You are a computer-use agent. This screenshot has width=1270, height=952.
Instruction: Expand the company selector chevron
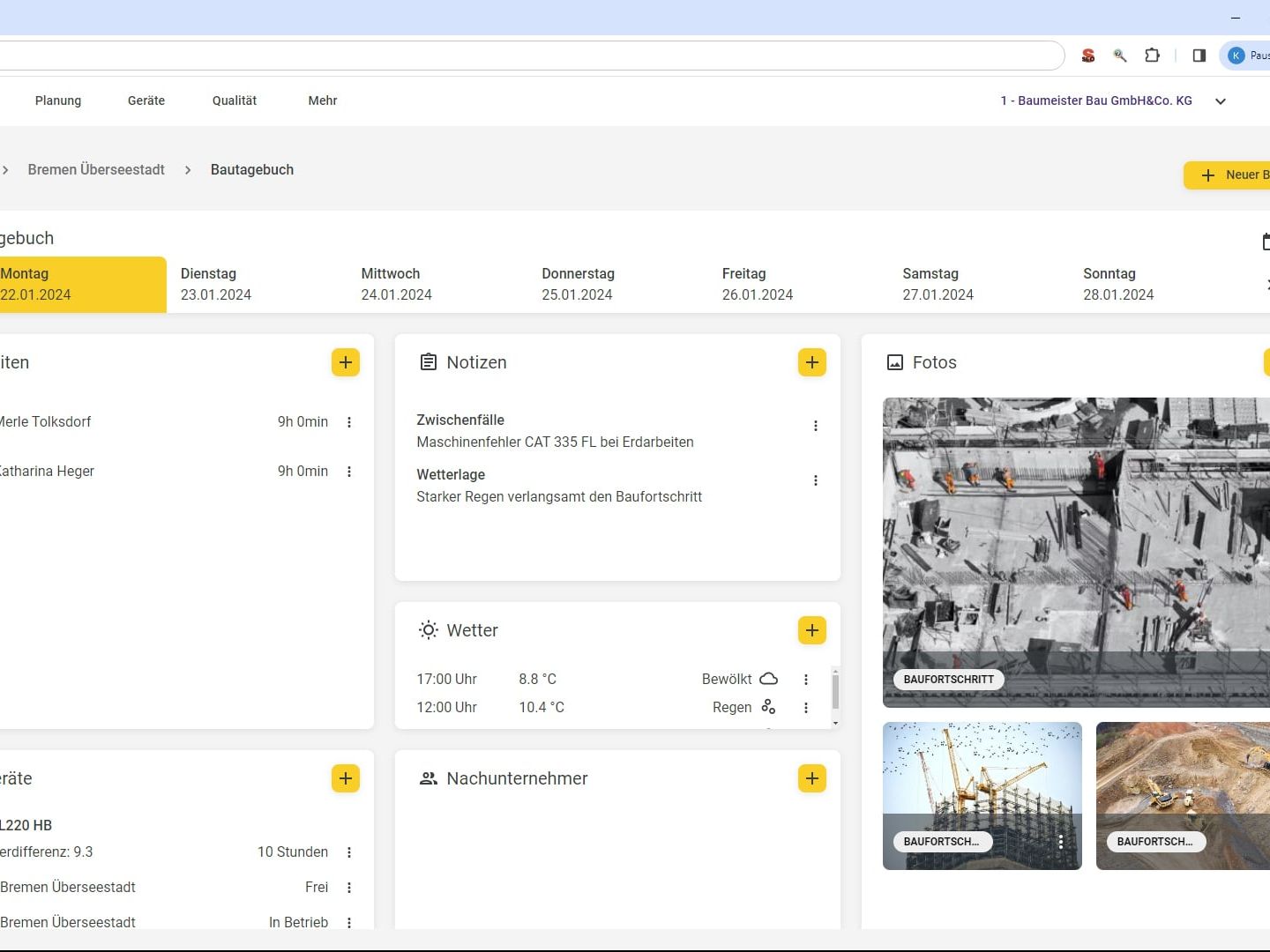pyautogui.click(x=1221, y=101)
